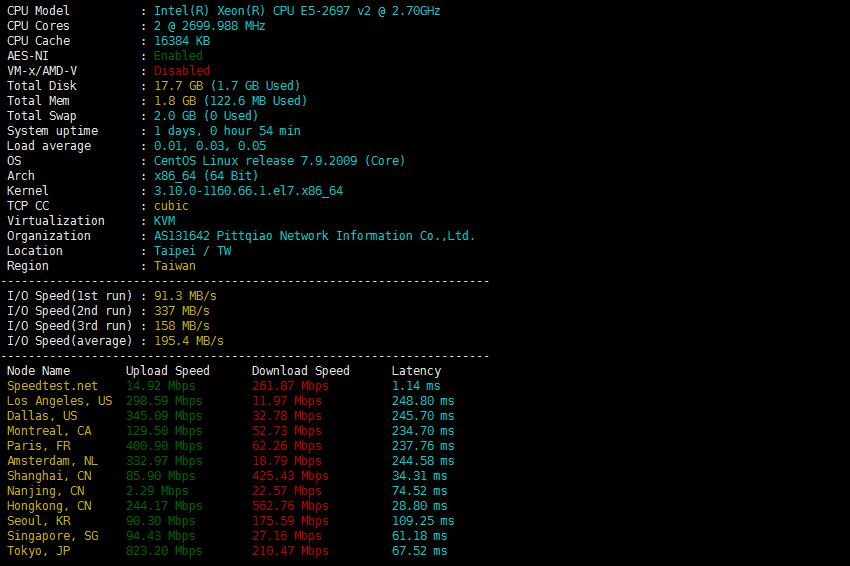This screenshot has height=566, width=850.
Task: Select the Speedtest.net node name
Action: point(53,386)
